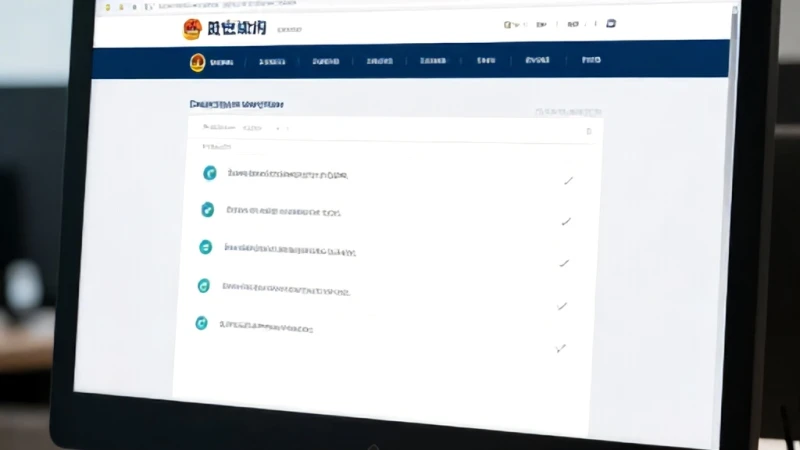
Task: Select the fifth item in the blue navigation bar
Action: click(x=433, y=60)
